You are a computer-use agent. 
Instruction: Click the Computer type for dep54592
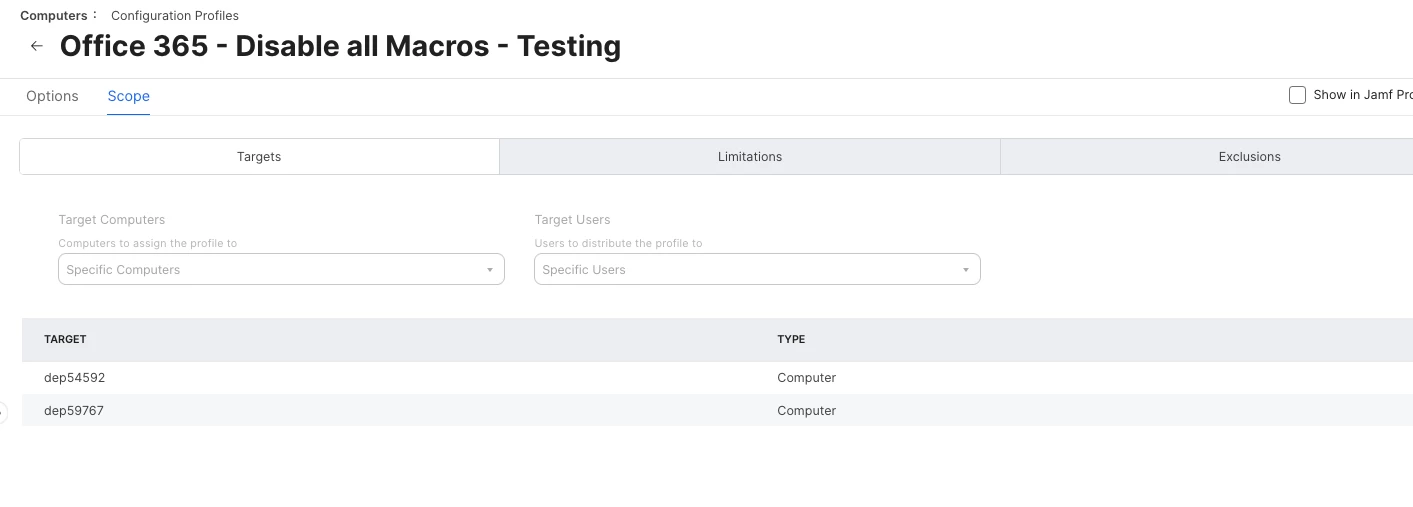click(x=806, y=377)
